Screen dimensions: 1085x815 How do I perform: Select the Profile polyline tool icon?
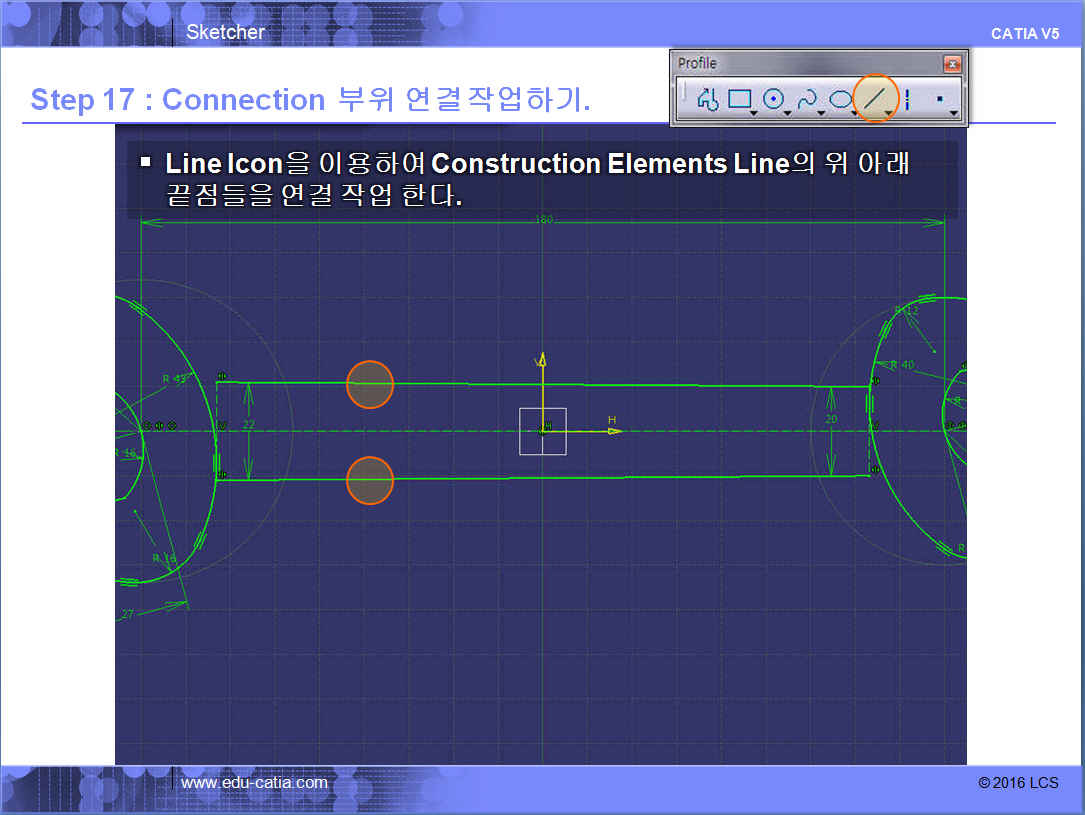(708, 99)
